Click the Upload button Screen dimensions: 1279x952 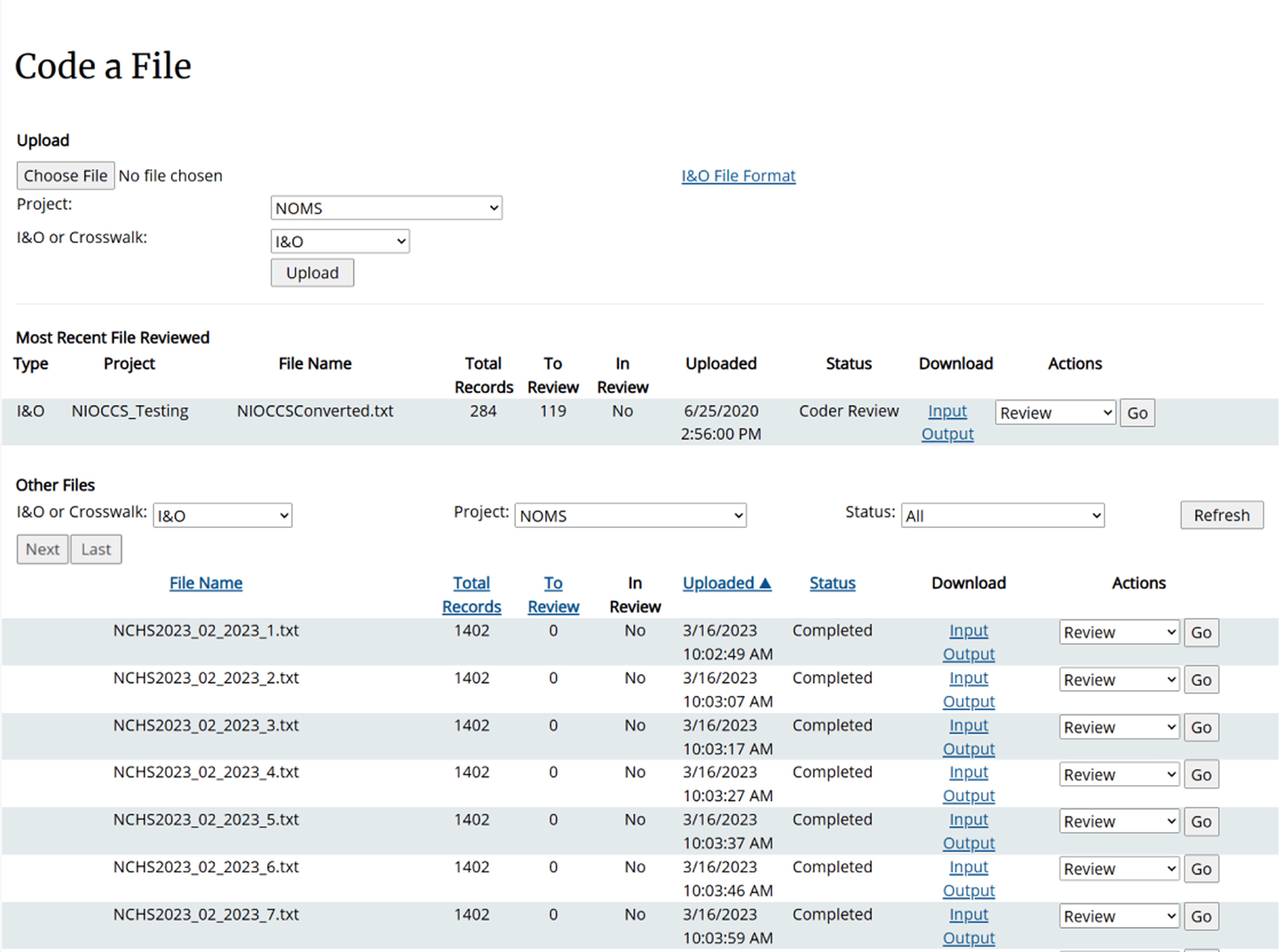(x=312, y=272)
